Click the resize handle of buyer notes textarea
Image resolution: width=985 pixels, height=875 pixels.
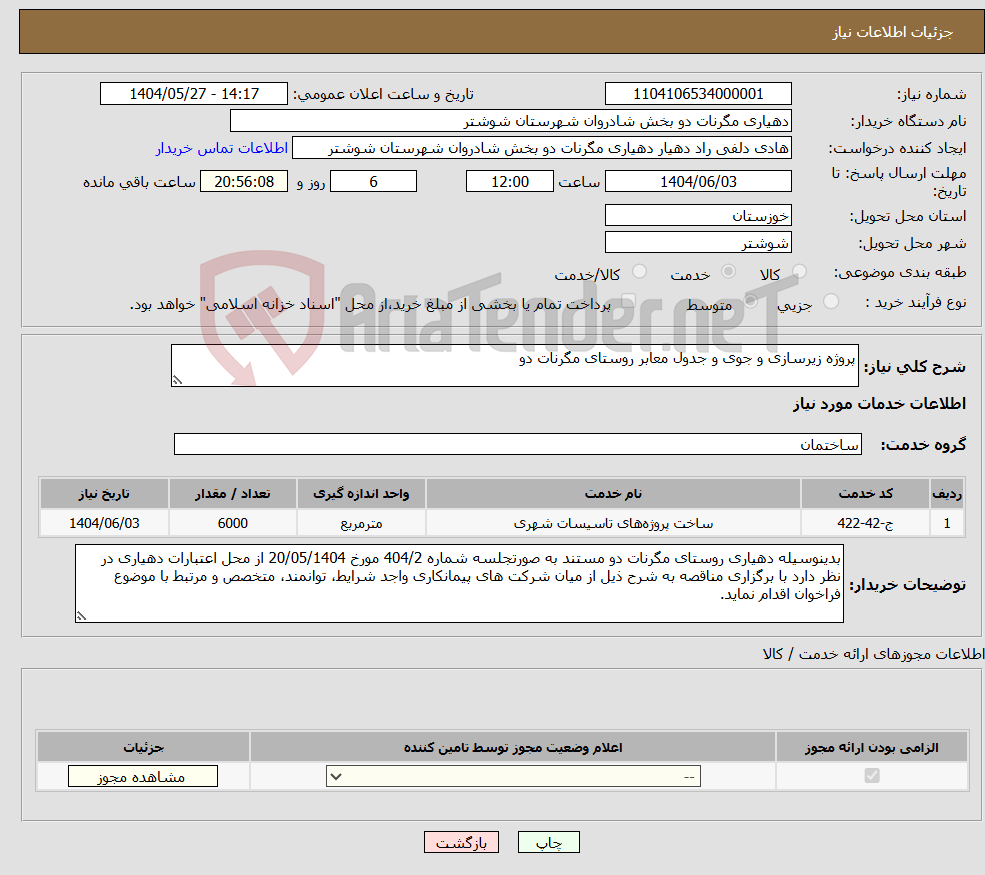81,616
